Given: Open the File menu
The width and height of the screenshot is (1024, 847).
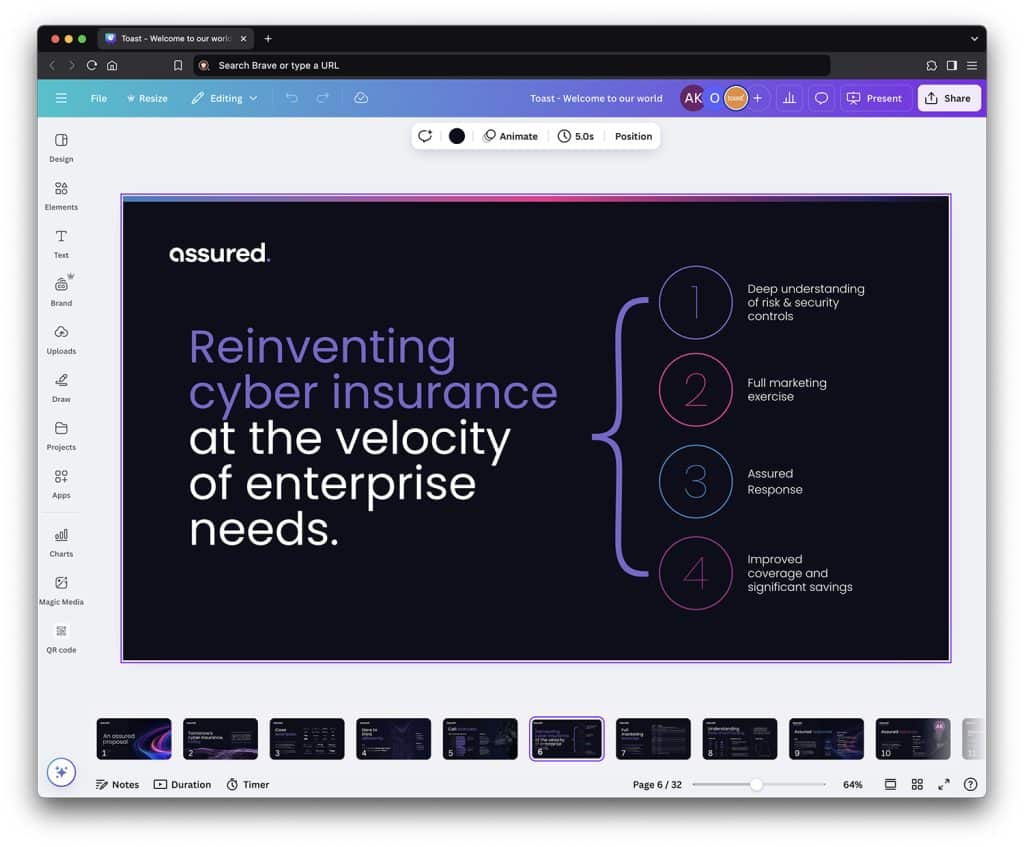Looking at the screenshot, I should [98, 98].
